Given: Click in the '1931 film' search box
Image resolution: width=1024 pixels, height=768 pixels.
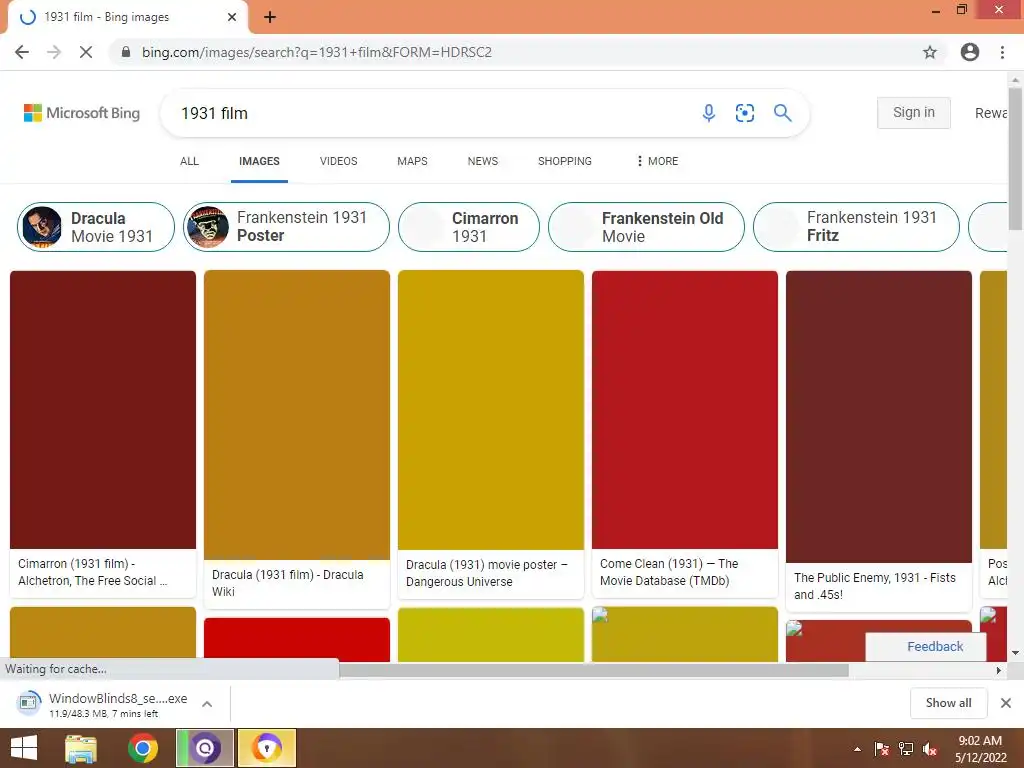Looking at the screenshot, I should [431, 113].
